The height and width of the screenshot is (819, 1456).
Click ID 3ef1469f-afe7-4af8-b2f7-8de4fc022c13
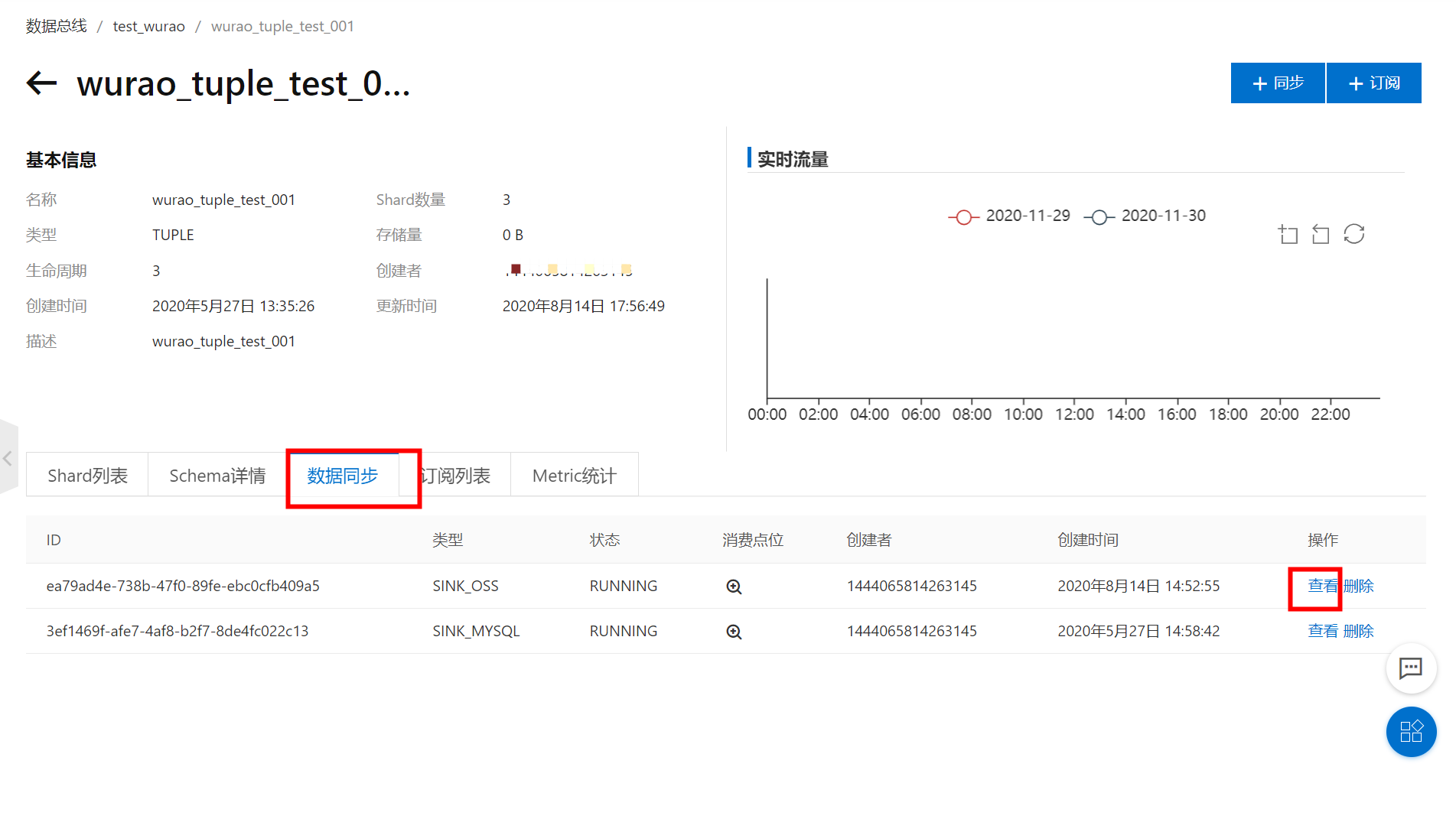178,631
